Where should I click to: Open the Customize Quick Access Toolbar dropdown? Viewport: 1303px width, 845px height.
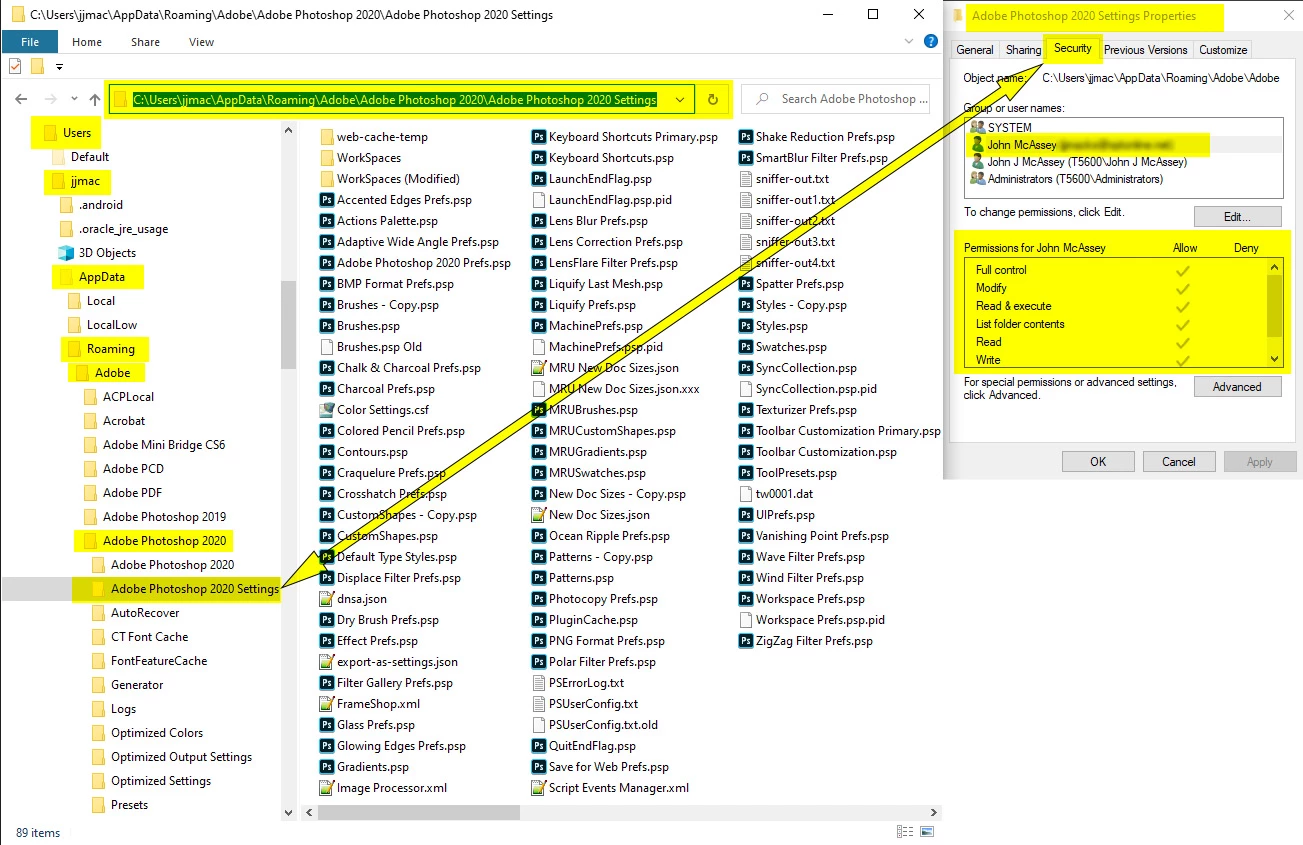pos(59,67)
